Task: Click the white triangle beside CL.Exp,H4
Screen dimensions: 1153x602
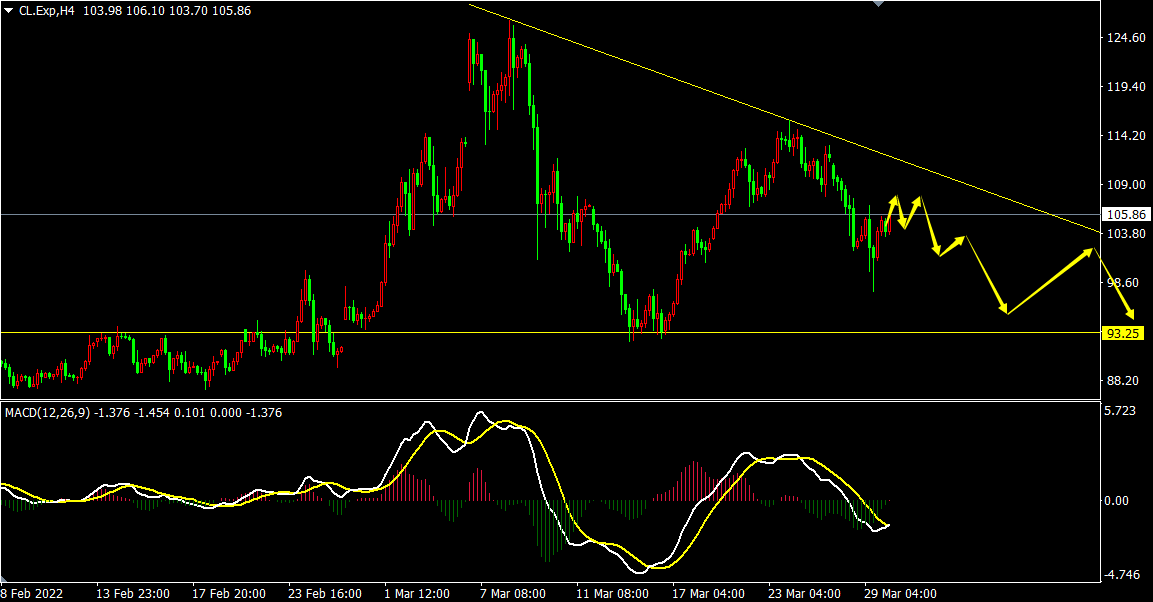Action: [9, 10]
